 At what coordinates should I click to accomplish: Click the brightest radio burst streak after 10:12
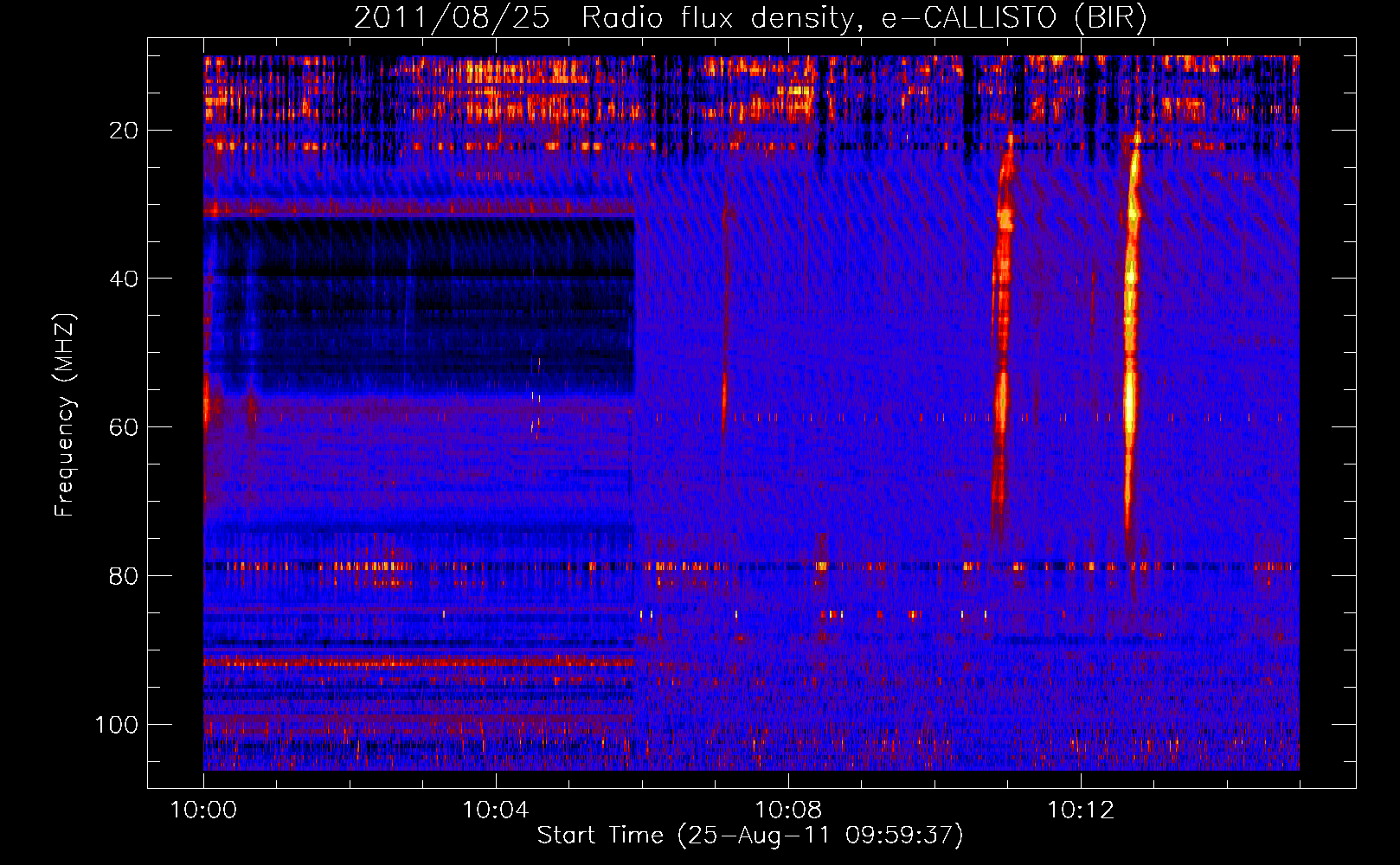pos(1131,346)
